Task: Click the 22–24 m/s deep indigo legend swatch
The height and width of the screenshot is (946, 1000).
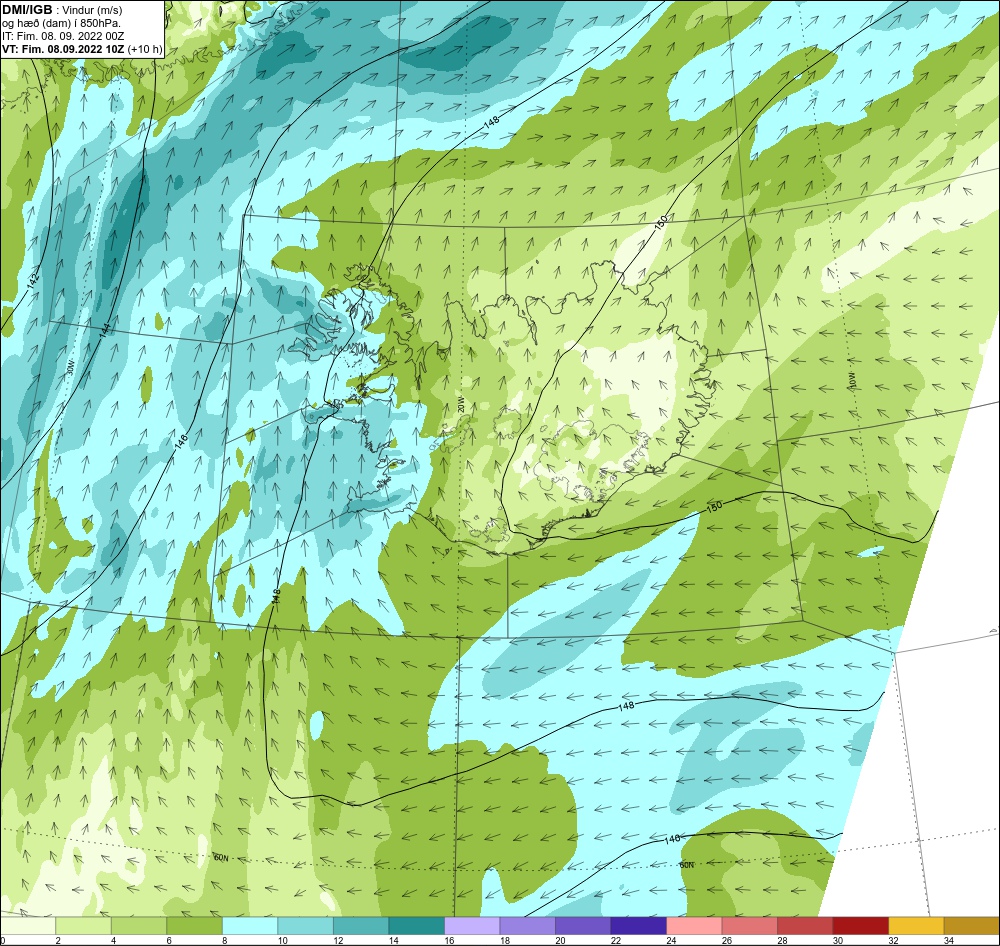Action: click(638, 926)
